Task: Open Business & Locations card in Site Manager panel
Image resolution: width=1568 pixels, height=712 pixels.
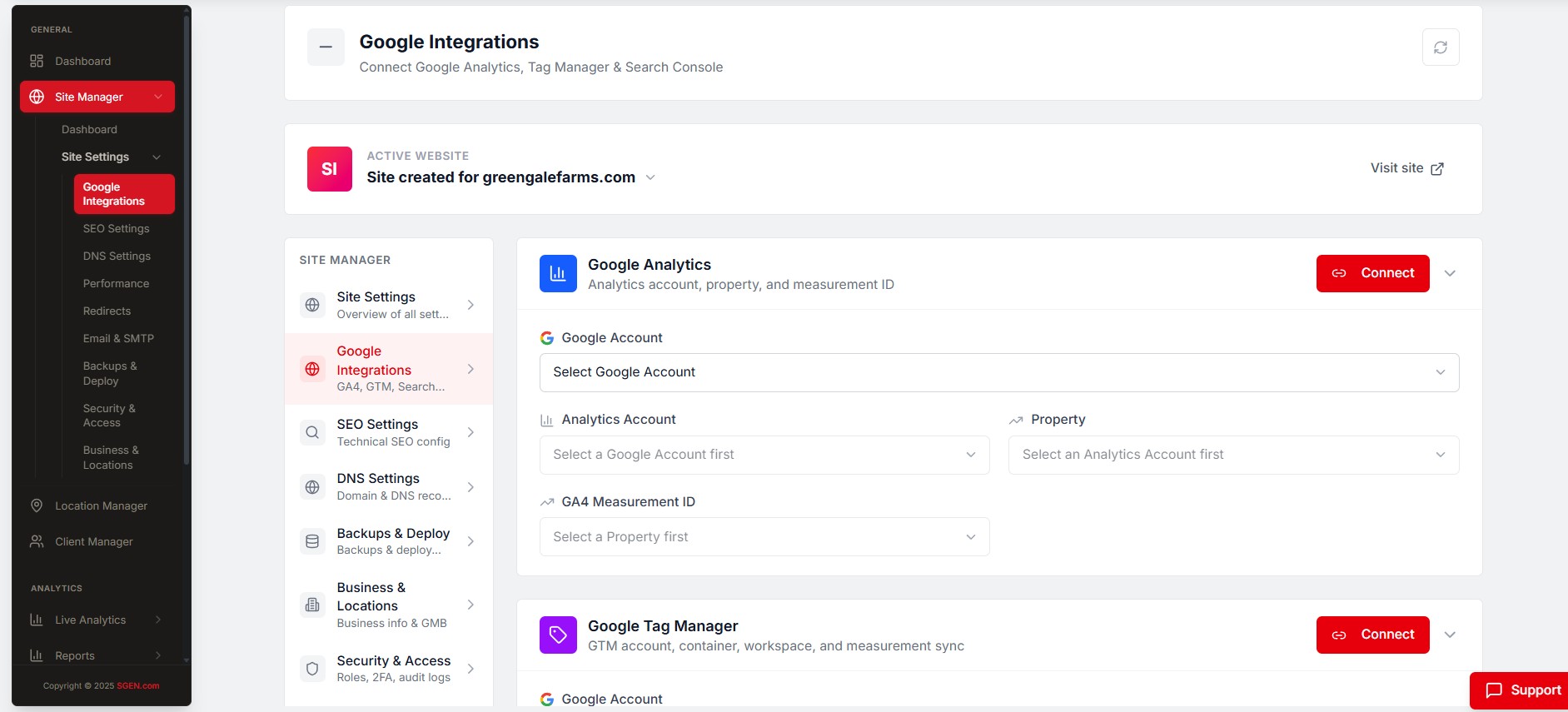Action: [x=389, y=605]
